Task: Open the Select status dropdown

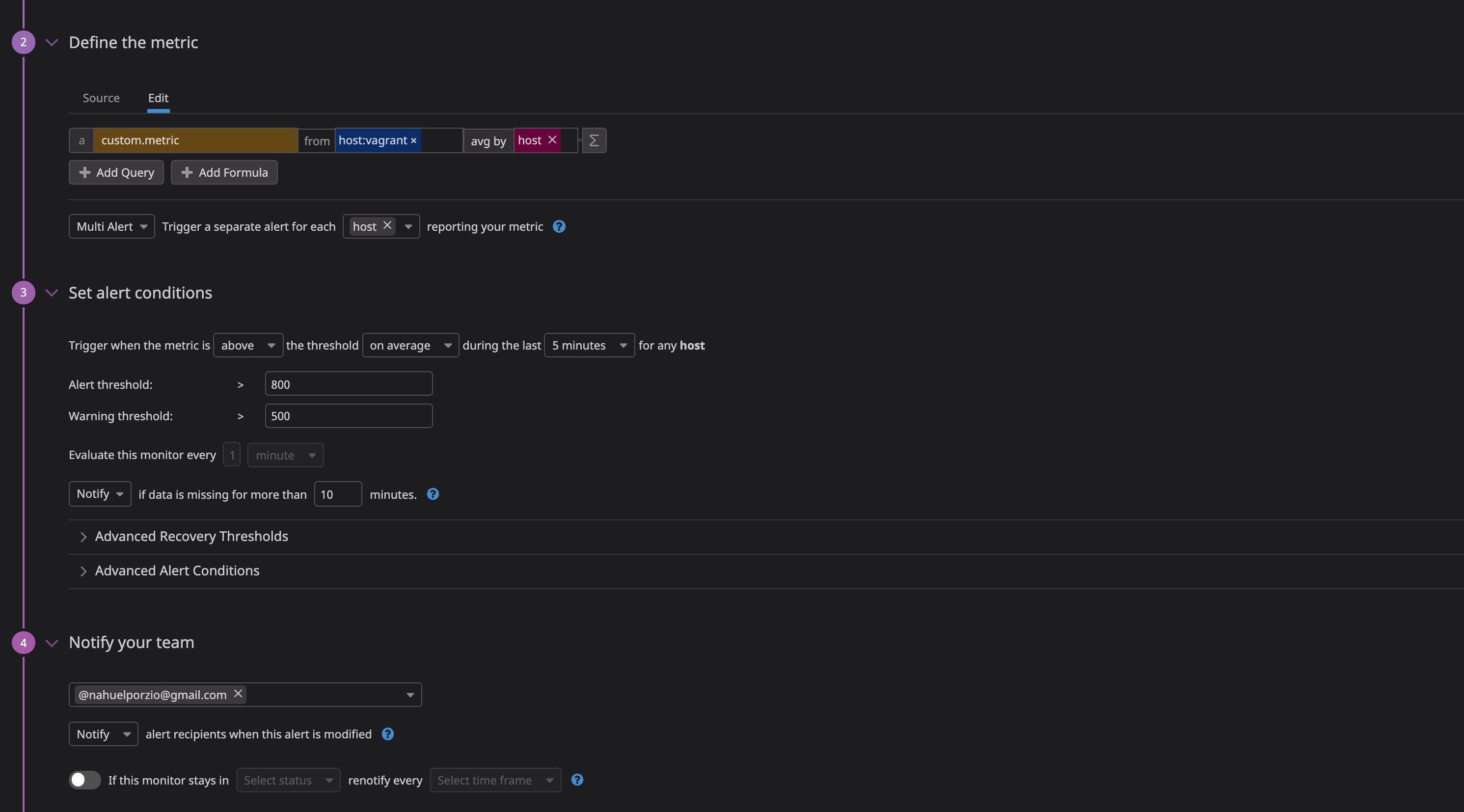Action: (288, 780)
